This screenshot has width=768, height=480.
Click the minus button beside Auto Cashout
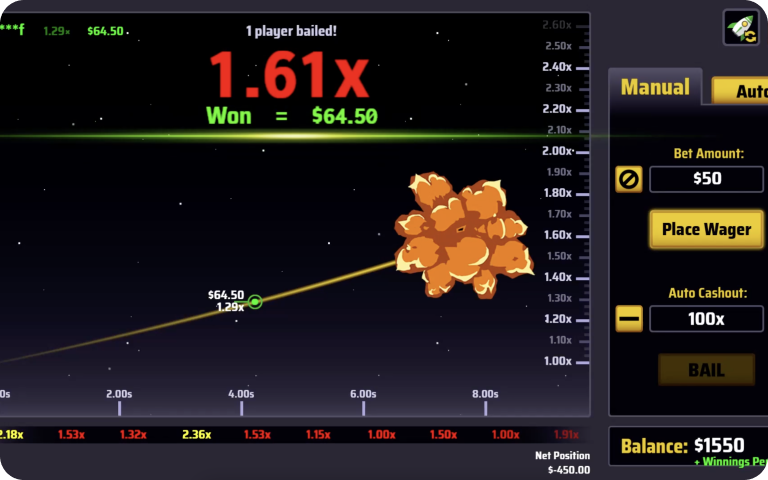[x=629, y=318]
